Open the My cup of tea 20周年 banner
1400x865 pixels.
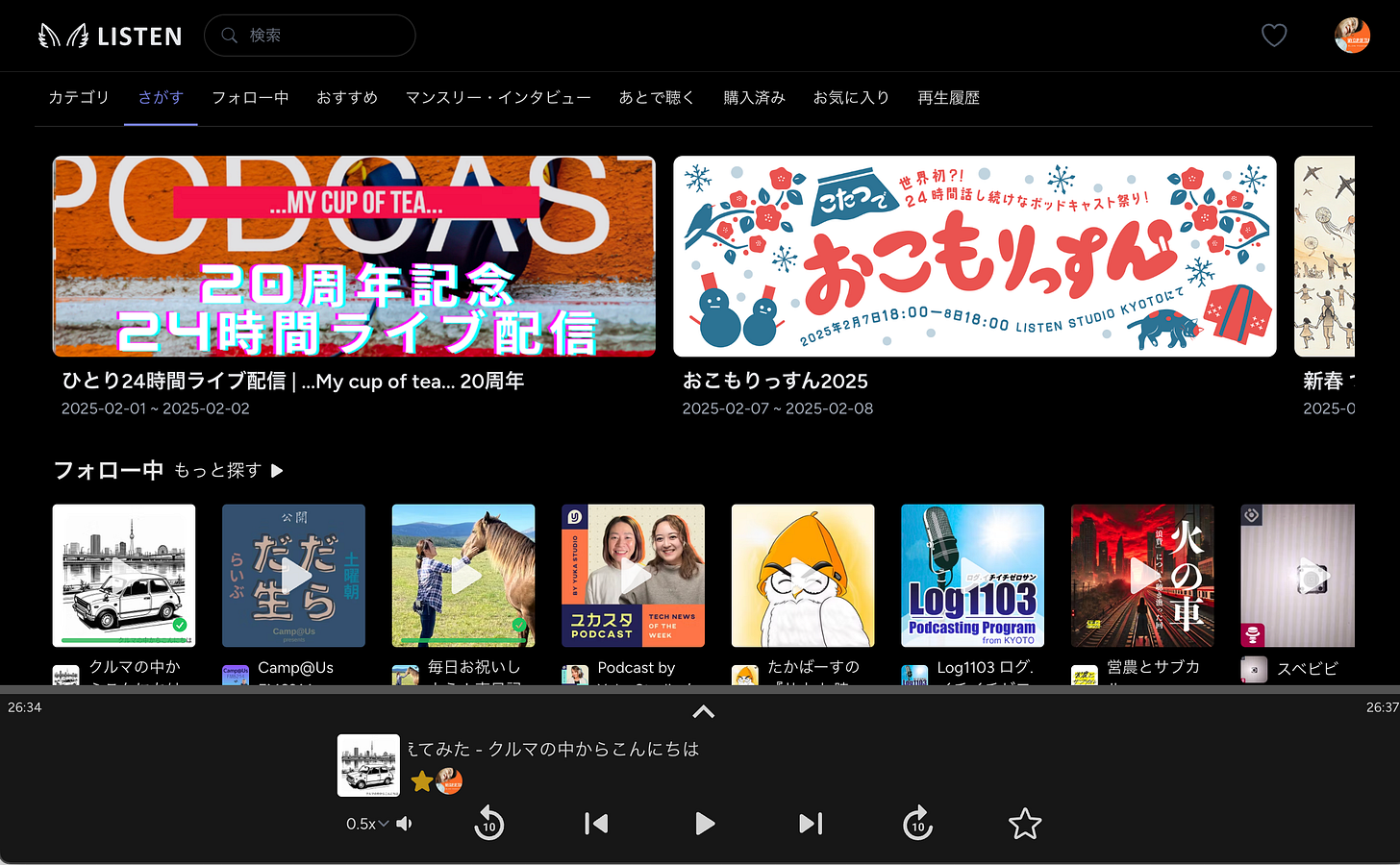click(x=354, y=257)
